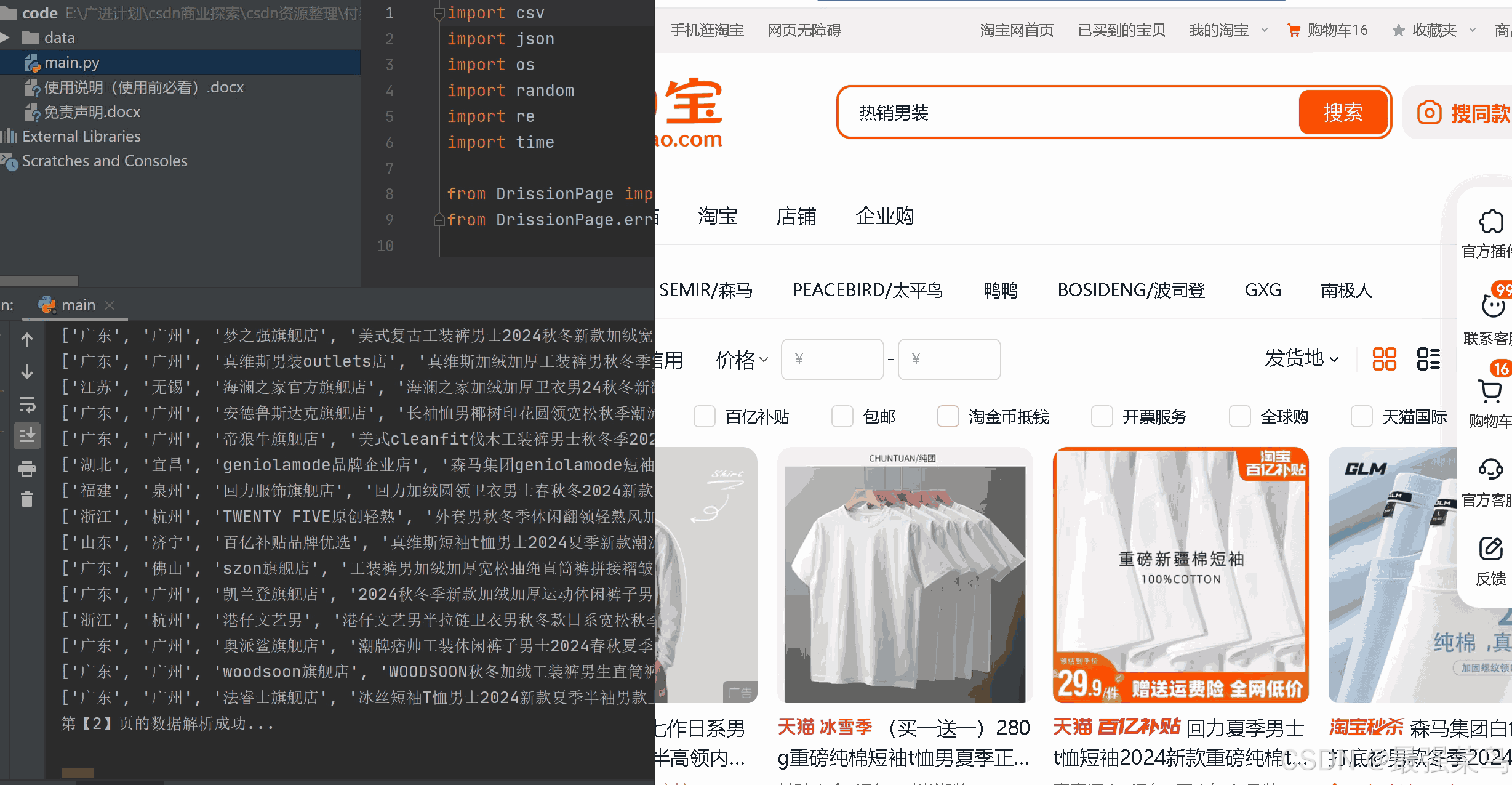This screenshot has width=1512, height=785.
Task: Click the minimum price input field
Action: click(x=832, y=360)
